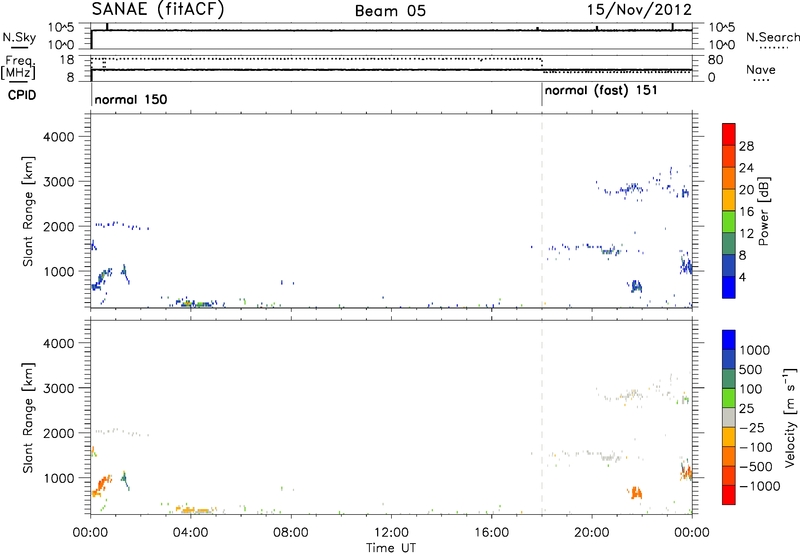
Task: Pick the orange 20–24 dB Power segment
Action: pyautogui.click(x=729, y=178)
